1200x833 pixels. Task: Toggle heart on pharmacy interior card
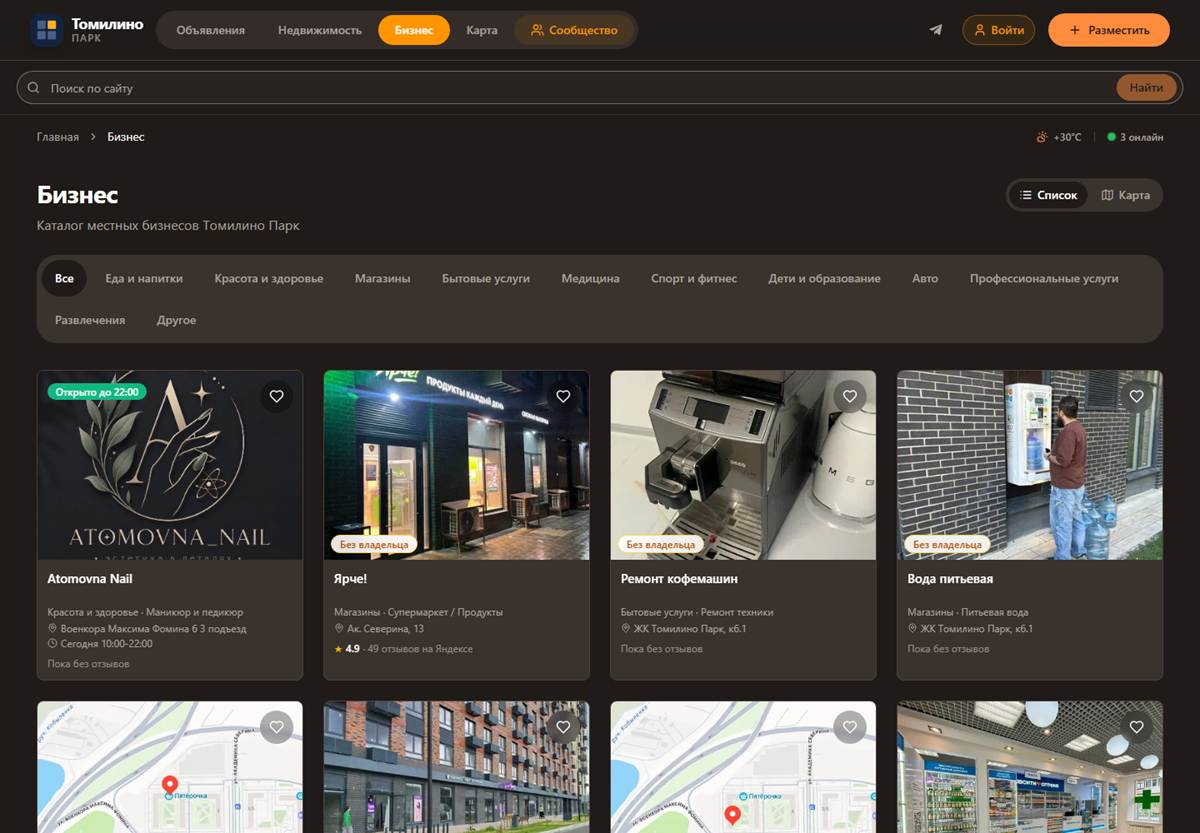coord(1136,727)
